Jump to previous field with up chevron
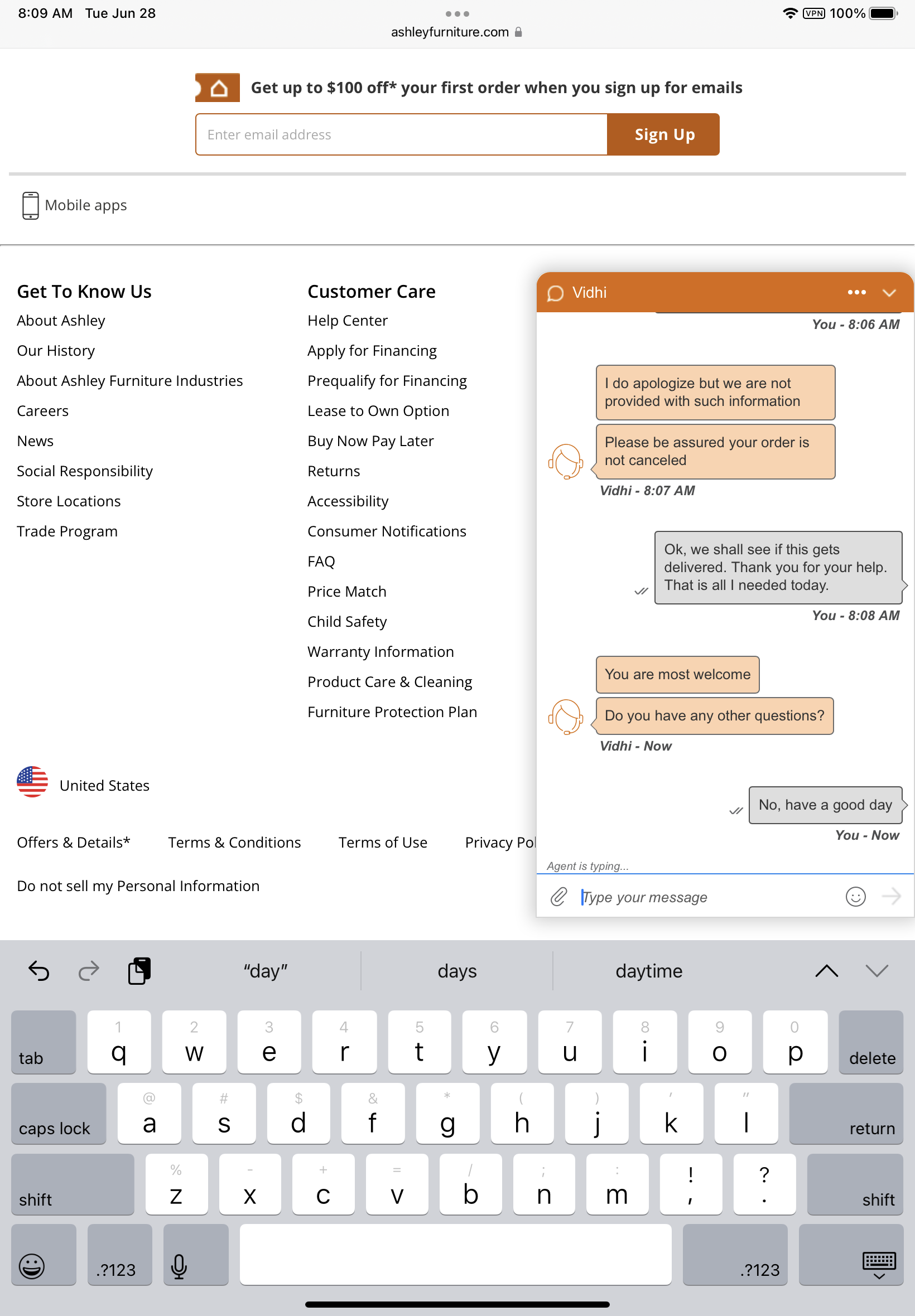This screenshot has width=915, height=1316. 826,970
